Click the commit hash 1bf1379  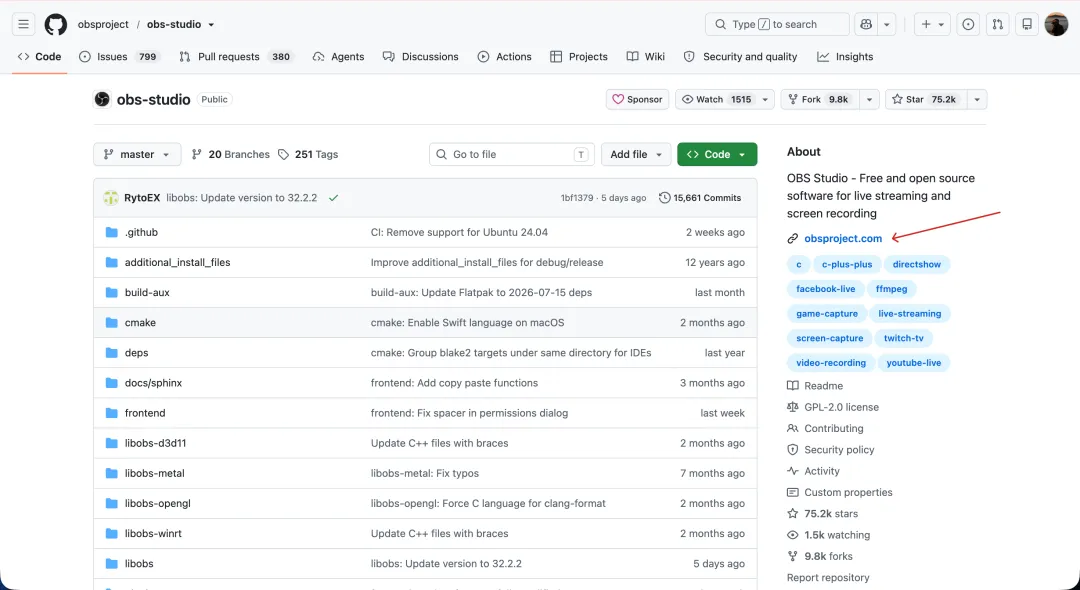(577, 198)
